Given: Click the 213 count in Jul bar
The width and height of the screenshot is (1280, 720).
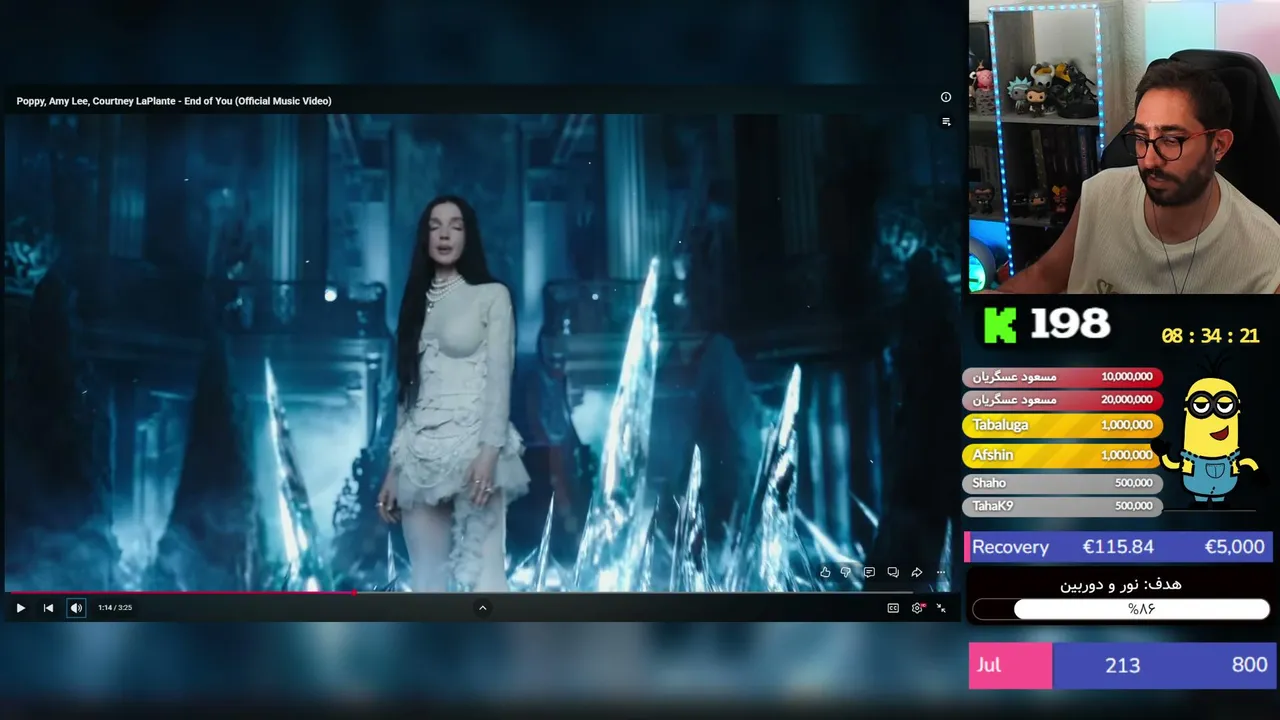Looking at the screenshot, I should pyautogui.click(x=1122, y=665).
